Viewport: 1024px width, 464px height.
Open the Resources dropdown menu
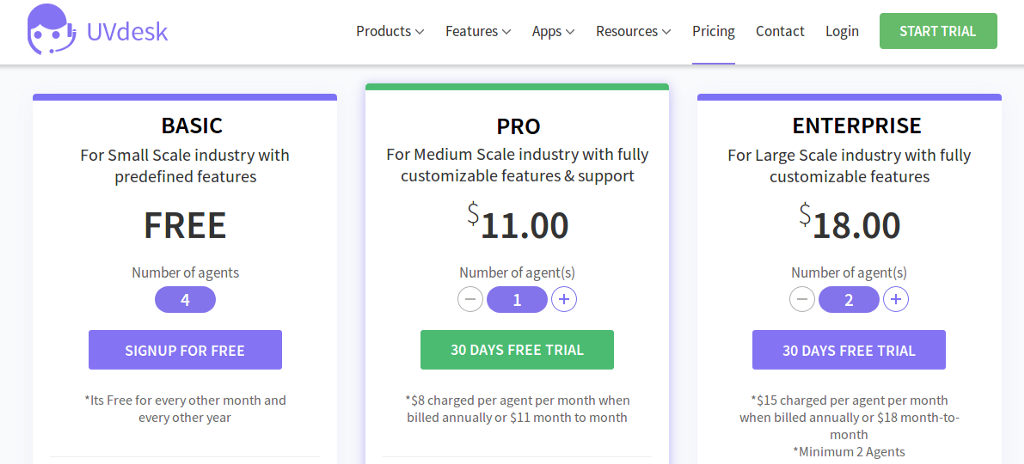tap(633, 31)
